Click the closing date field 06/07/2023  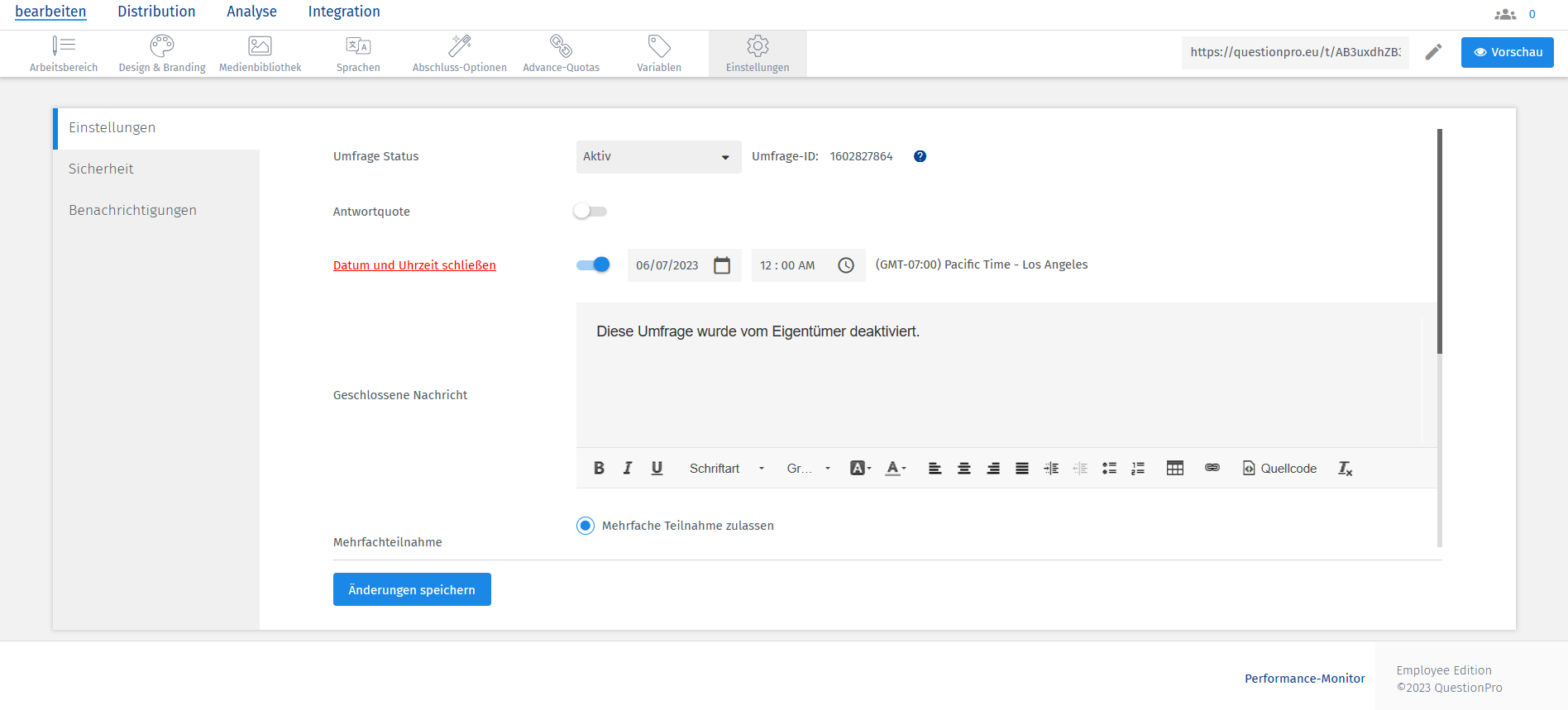[684, 265]
